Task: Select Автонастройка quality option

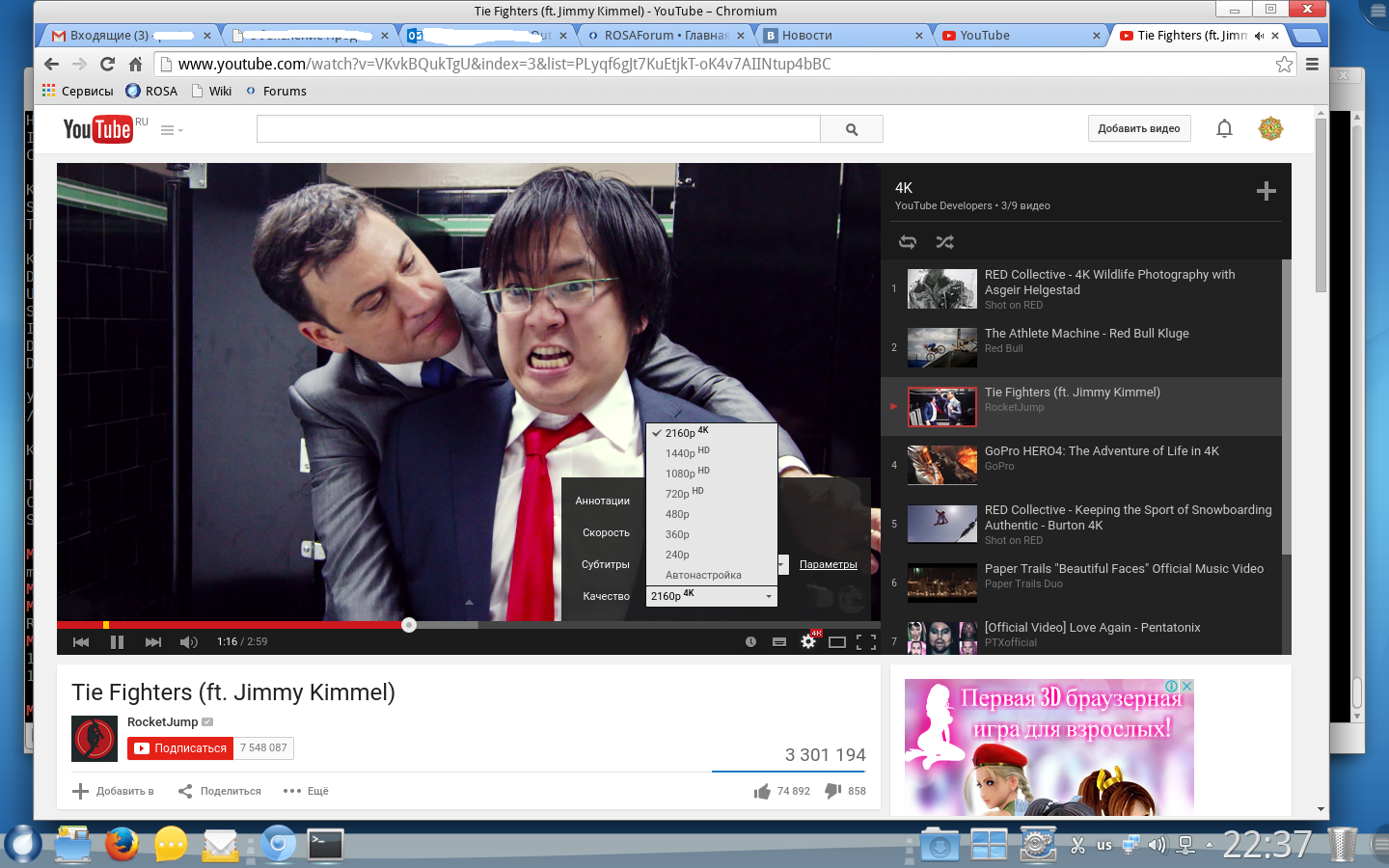Action: [x=712, y=575]
